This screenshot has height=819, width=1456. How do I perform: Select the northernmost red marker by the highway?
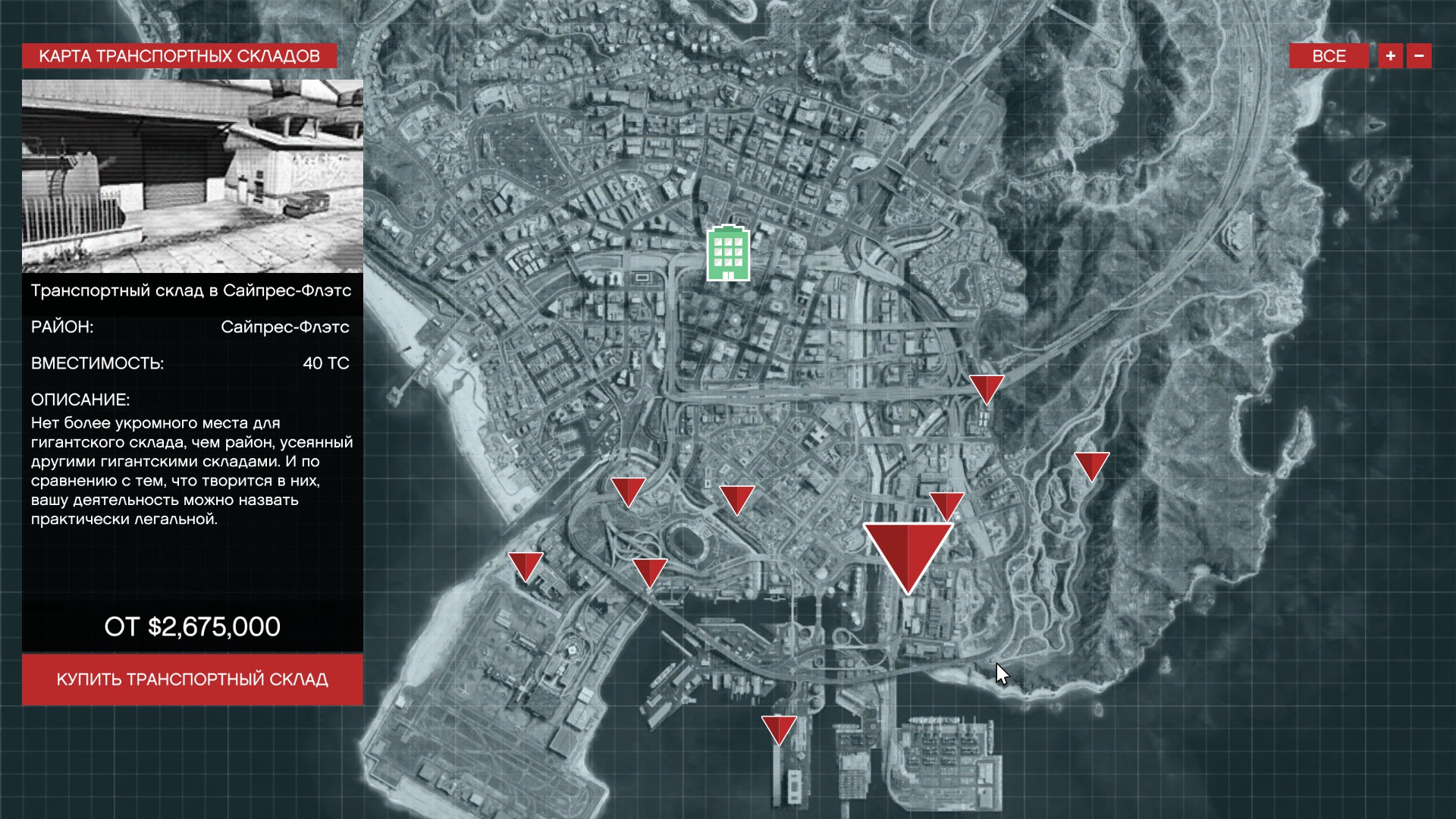click(987, 389)
